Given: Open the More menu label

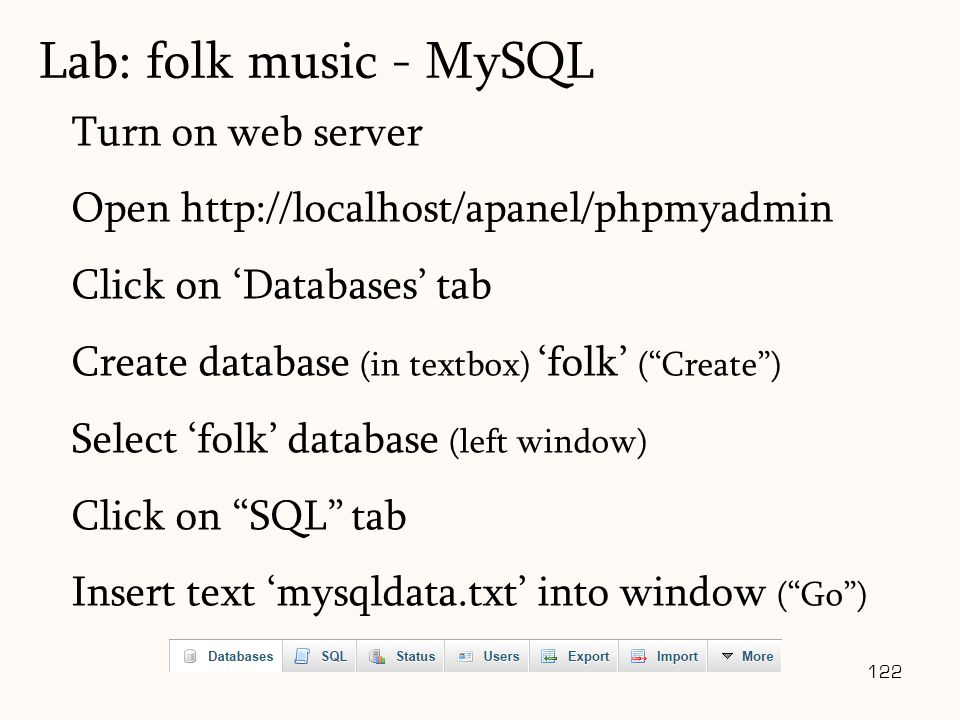Looking at the screenshot, I should pos(757,656).
